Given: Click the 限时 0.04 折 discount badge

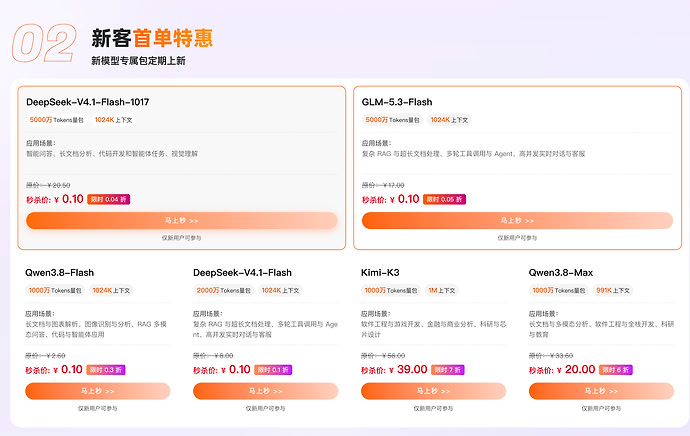Looking at the screenshot, I should tap(108, 199).
